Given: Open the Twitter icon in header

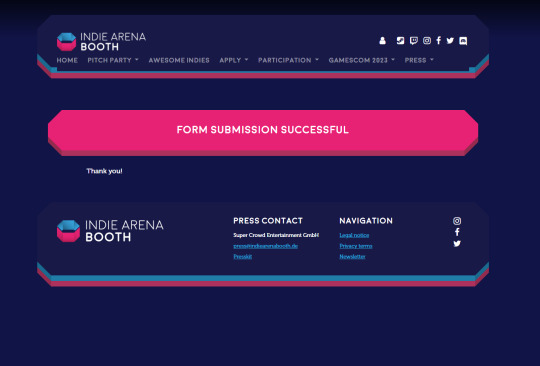Looking at the screenshot, I should 450,41.
